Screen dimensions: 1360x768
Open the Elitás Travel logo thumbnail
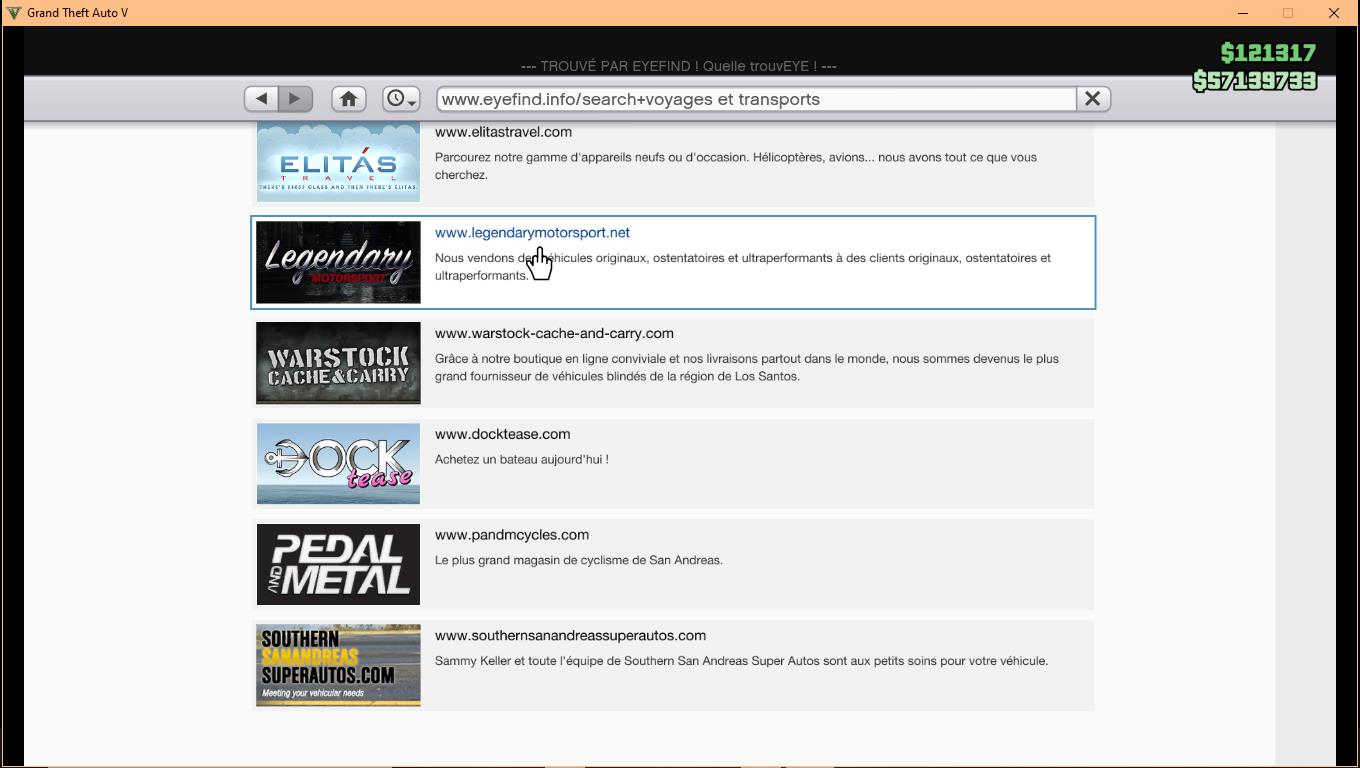[x=338, y=163]
